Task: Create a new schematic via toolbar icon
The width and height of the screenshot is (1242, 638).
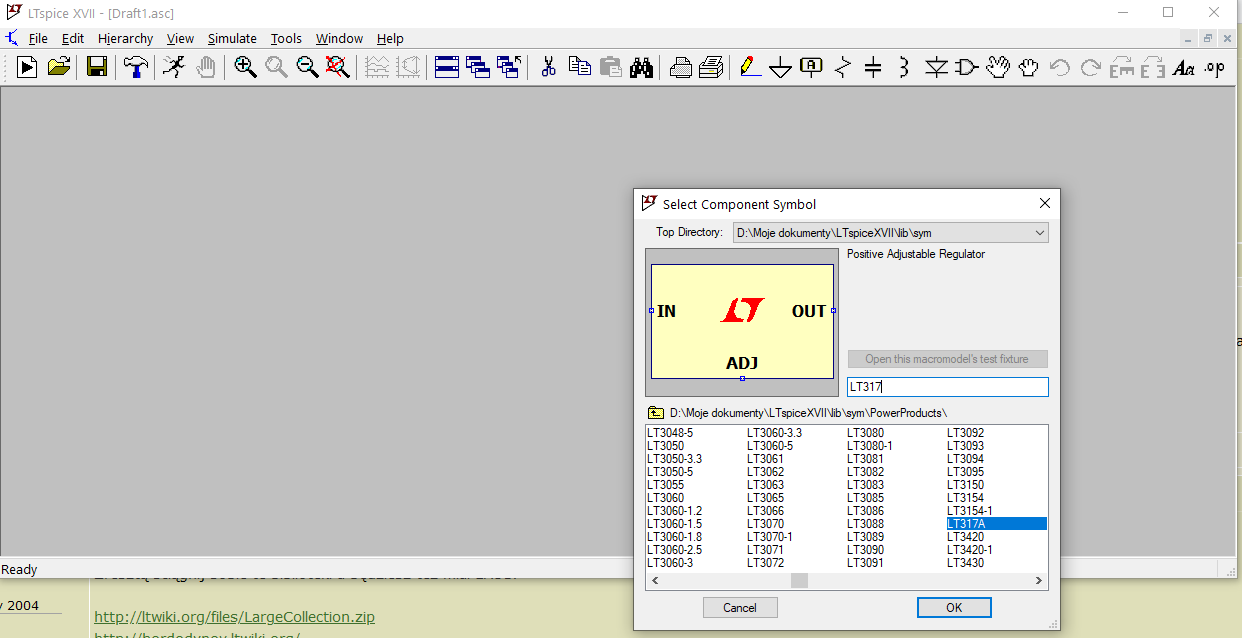Action: click(x=27, y=67)
